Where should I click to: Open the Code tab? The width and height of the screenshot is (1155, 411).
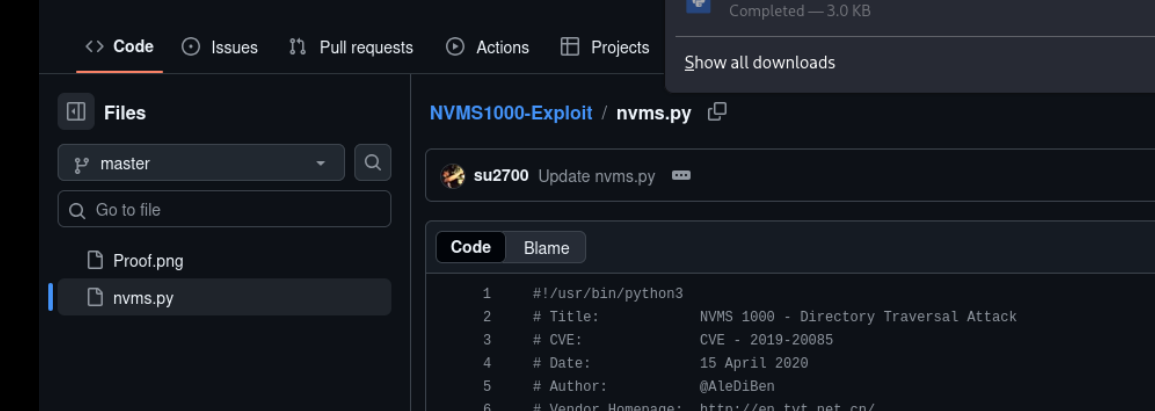[120, 47]
